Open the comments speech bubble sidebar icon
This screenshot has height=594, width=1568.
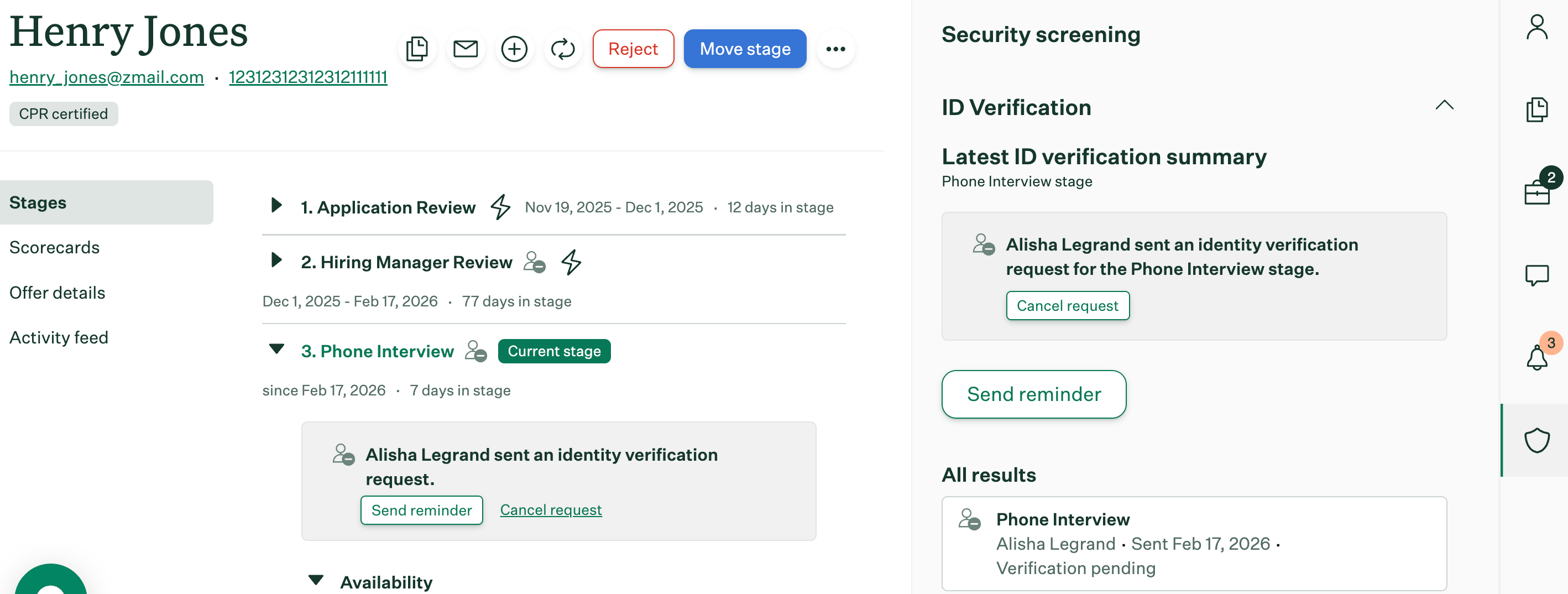point(1536,275)
